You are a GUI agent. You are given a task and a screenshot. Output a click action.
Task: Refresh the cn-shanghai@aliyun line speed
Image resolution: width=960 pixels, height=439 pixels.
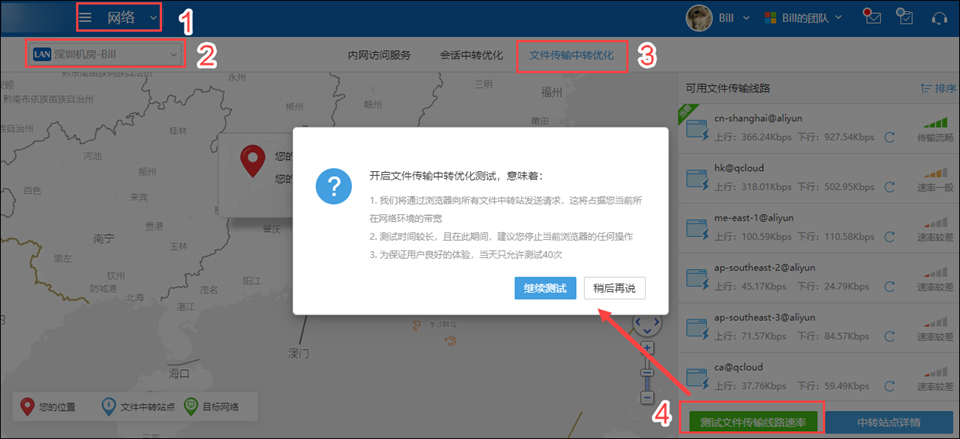click(x=890, y=137)
